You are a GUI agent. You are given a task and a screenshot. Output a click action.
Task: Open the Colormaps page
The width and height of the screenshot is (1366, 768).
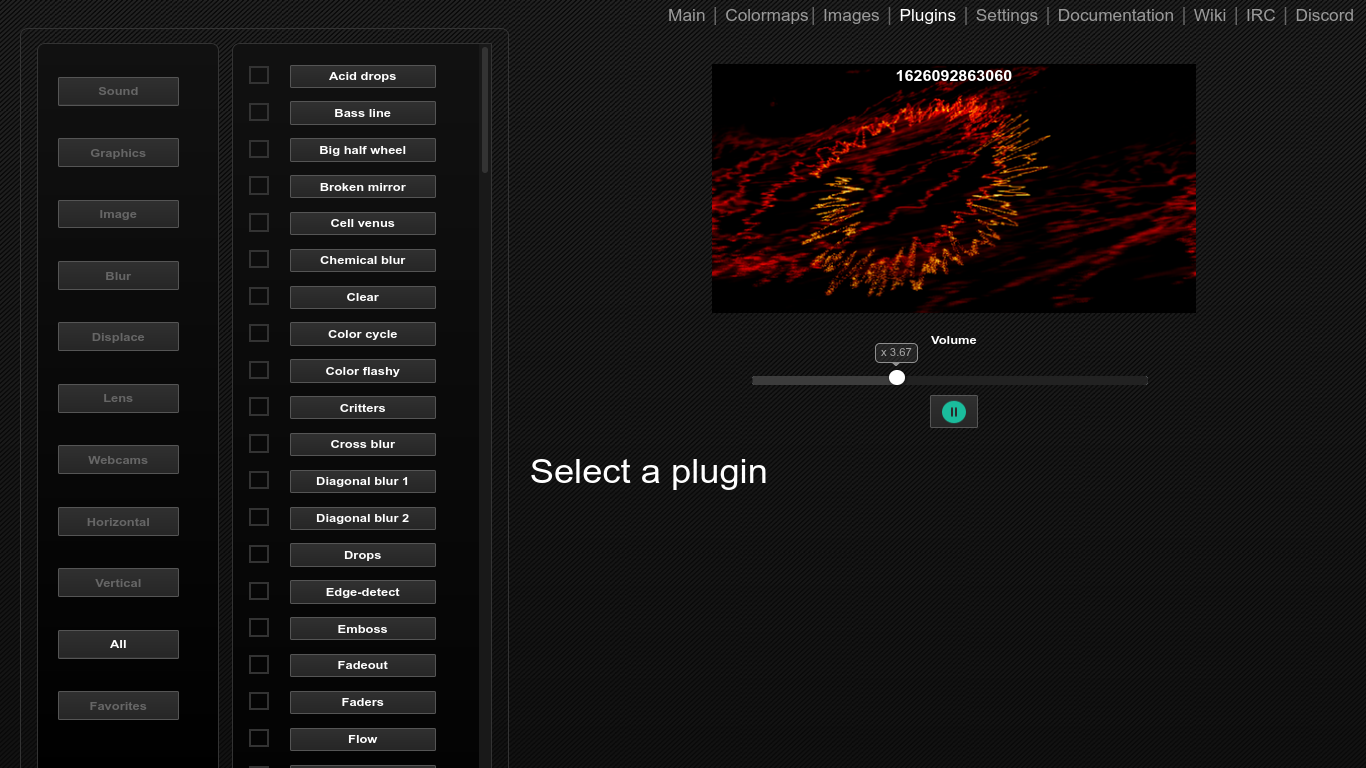pyautogui.click(x=766, y=15)
